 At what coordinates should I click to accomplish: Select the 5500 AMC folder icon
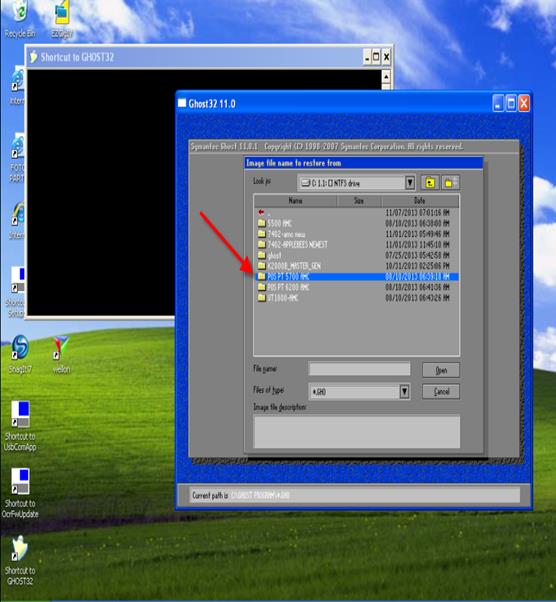point(262,223)
